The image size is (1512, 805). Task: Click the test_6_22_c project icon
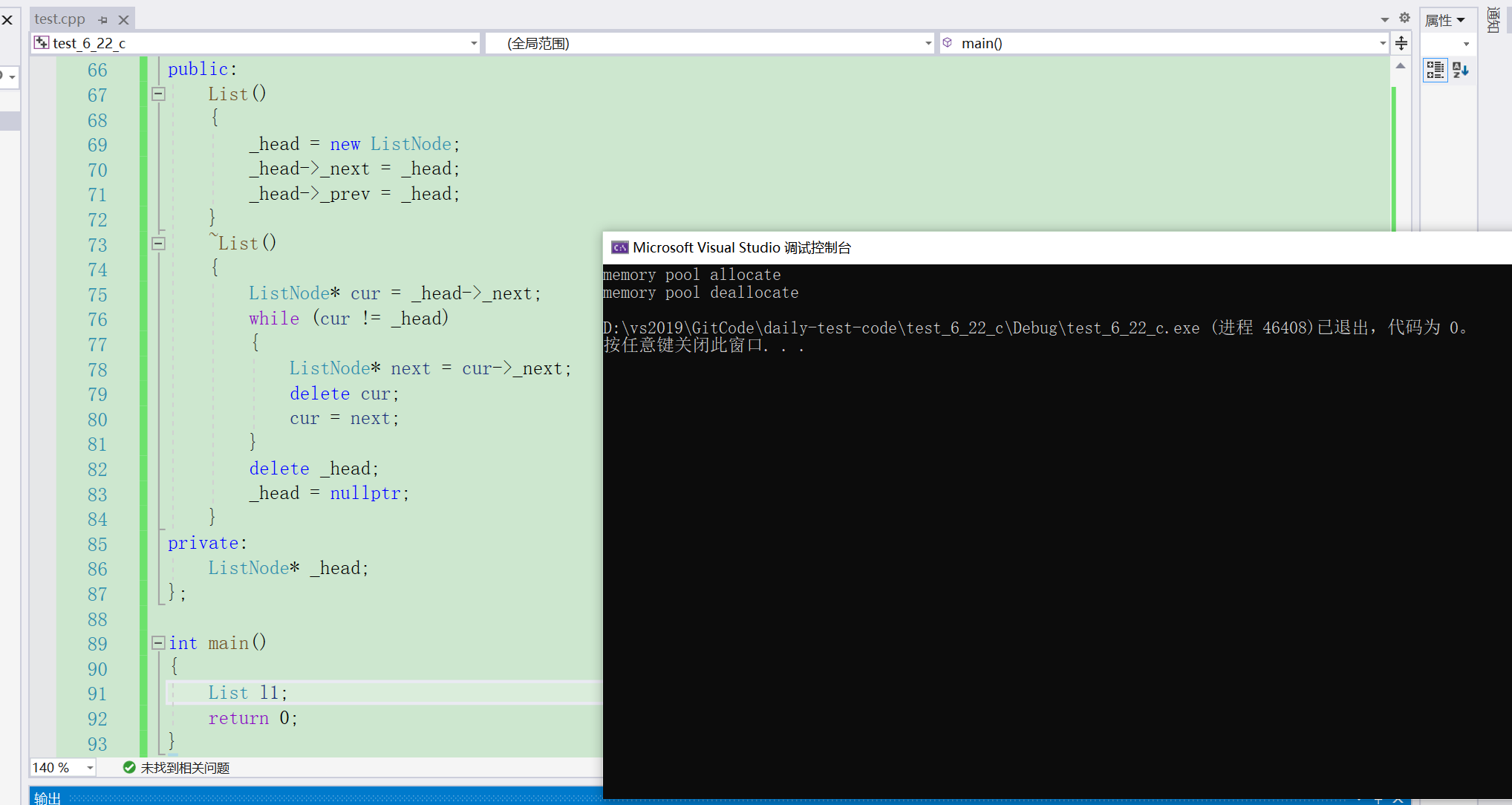click(x=42, y=43)
